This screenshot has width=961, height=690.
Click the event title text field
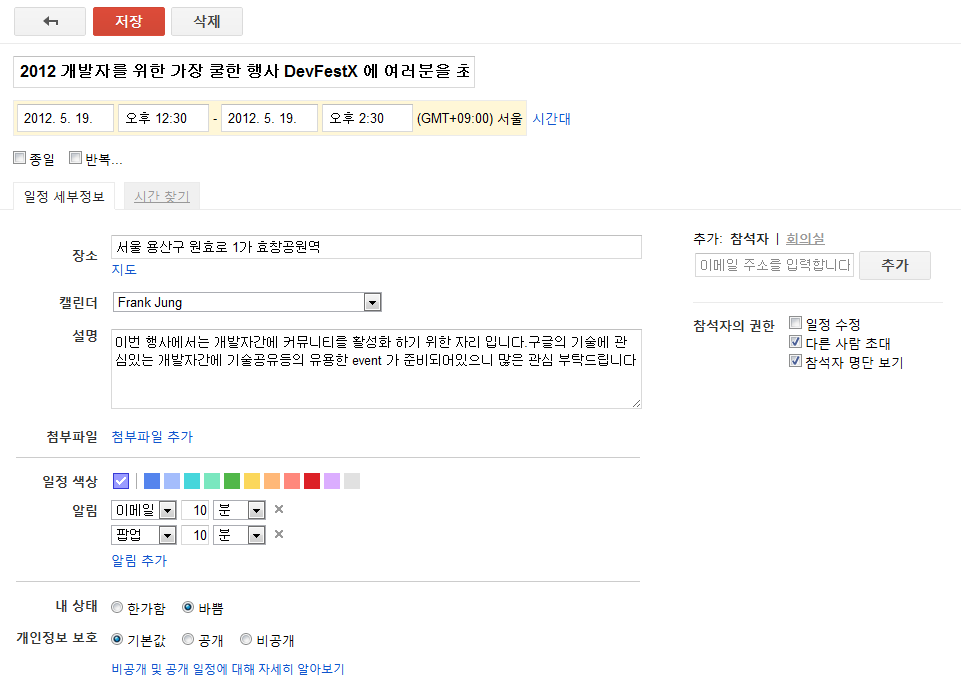(x=244, y=72)
